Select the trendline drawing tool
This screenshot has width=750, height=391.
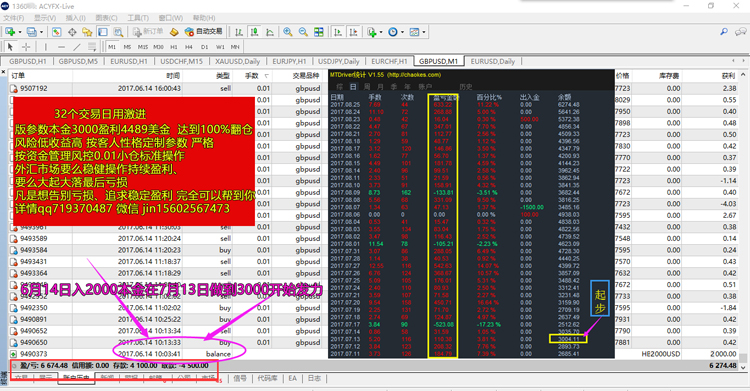pyautogui.click(x=77, y=47)
